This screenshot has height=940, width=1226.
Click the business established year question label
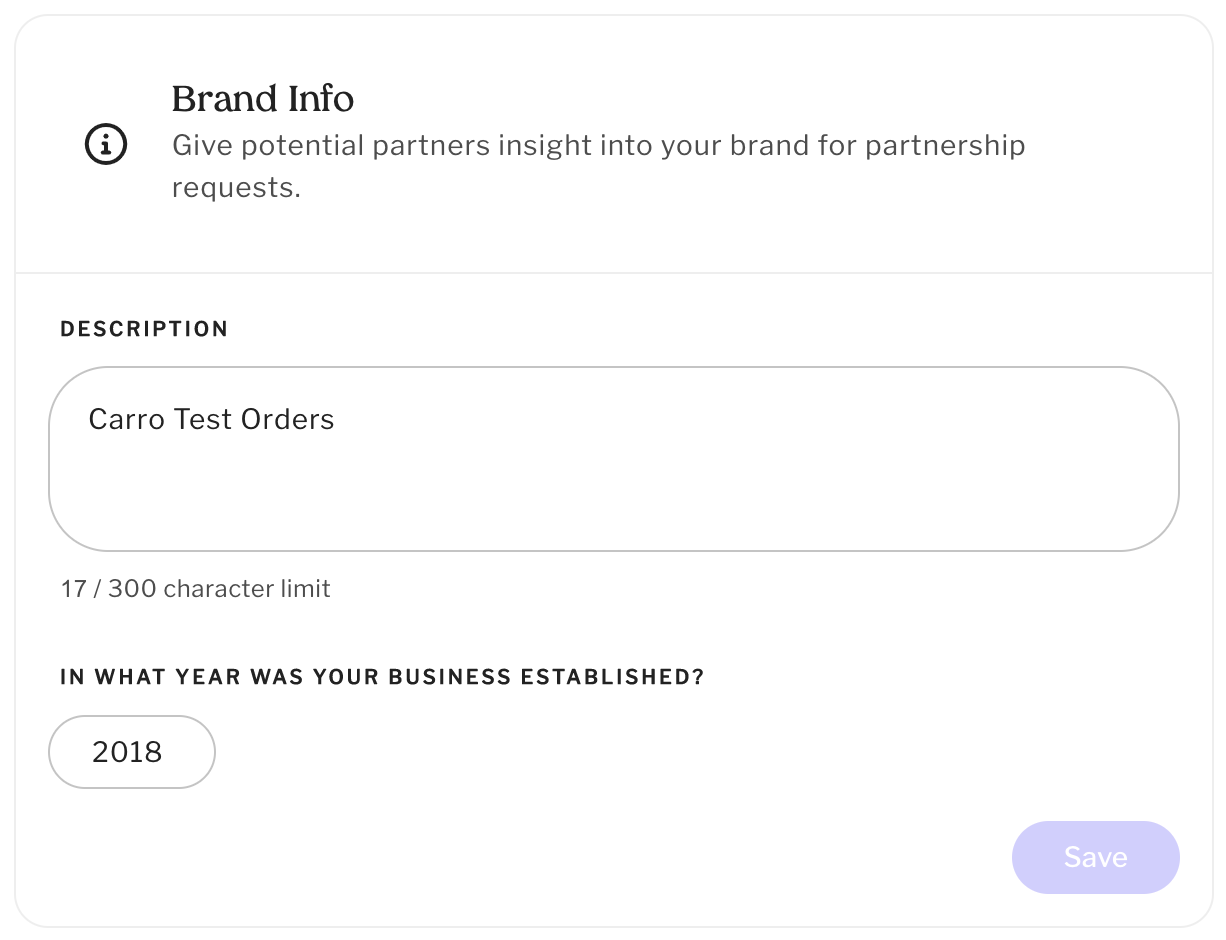382,677
